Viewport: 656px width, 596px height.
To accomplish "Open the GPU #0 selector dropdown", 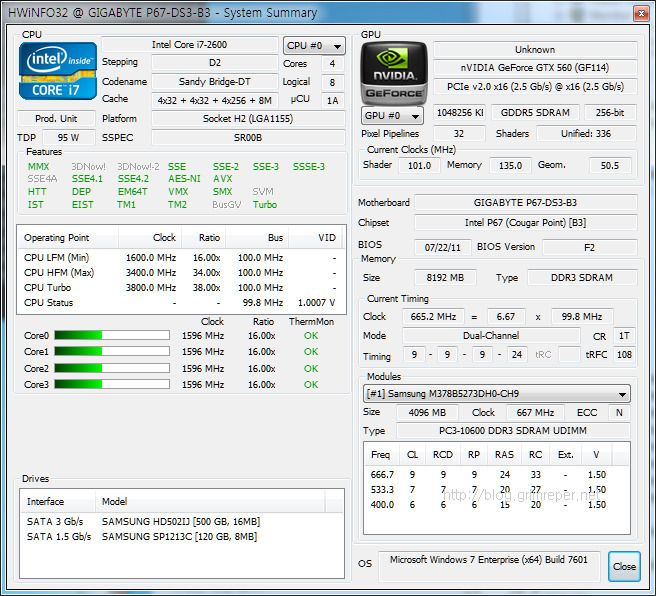I will click(x=392, y=115).
